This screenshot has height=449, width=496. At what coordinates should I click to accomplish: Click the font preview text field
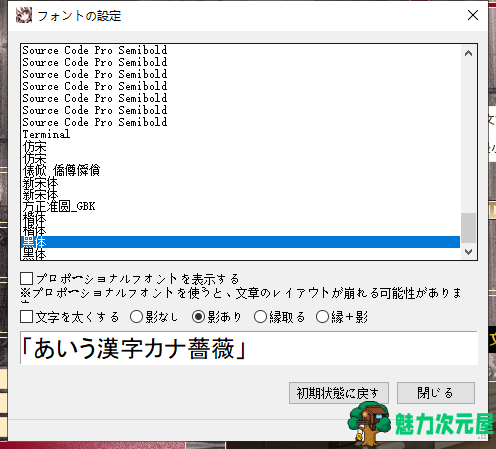(249, 348)
